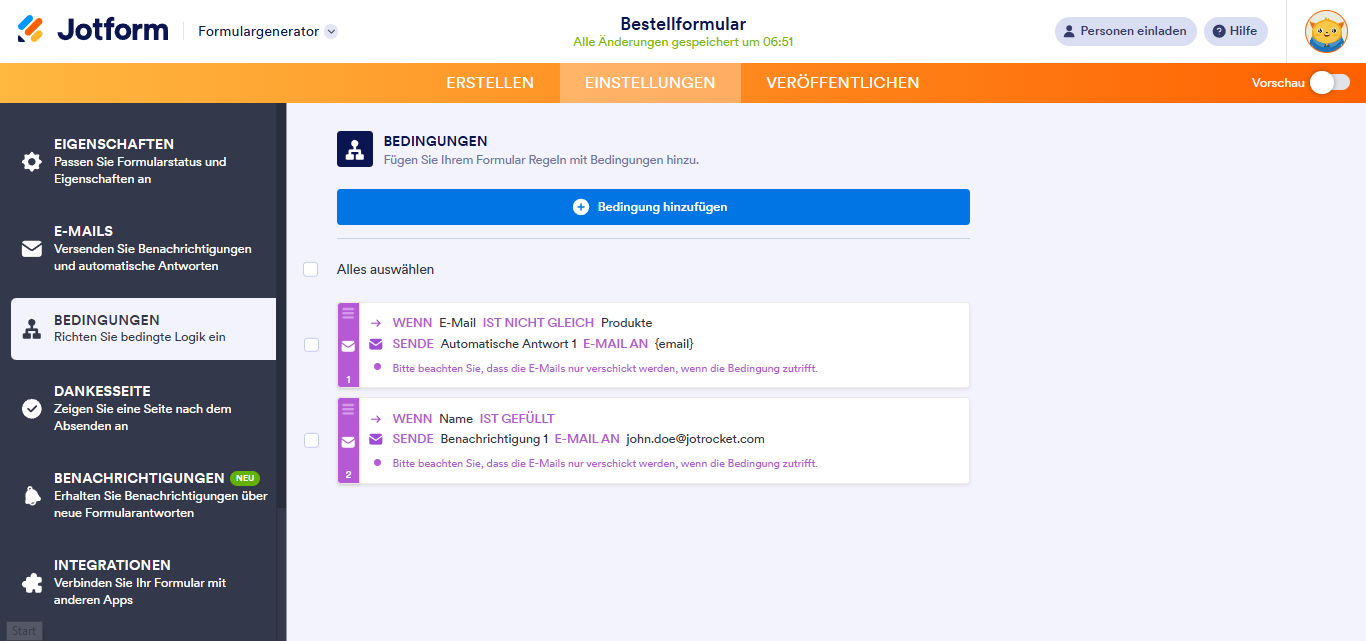Switch to the VERÖFFENTLICHEN tab

[x=842, y=83]
